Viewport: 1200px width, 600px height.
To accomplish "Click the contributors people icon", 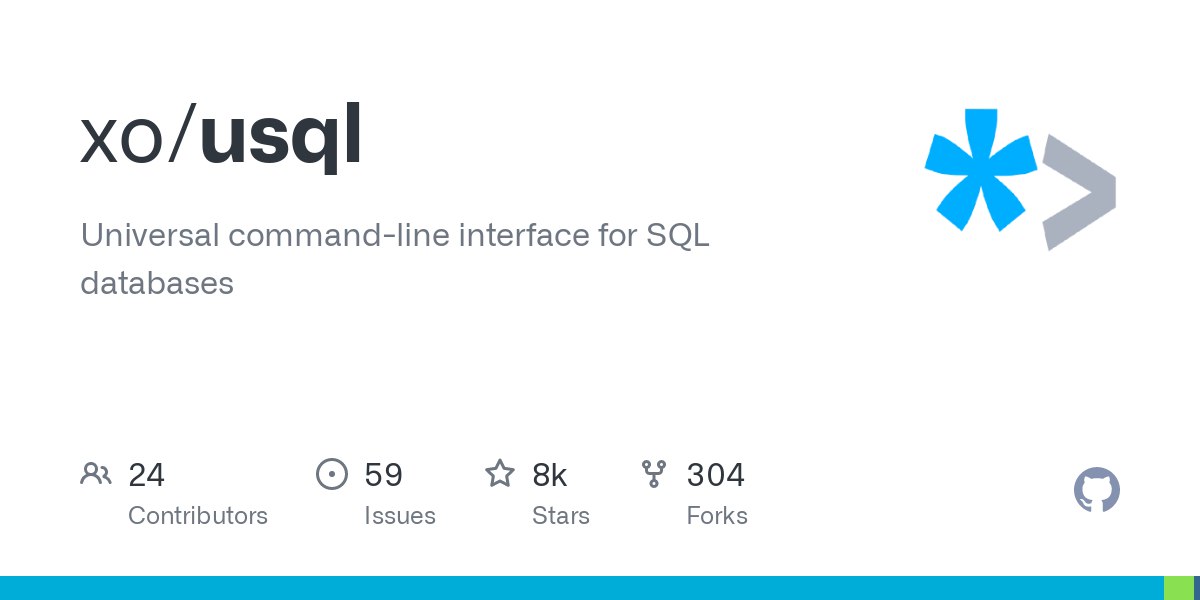I will point(96,474).
